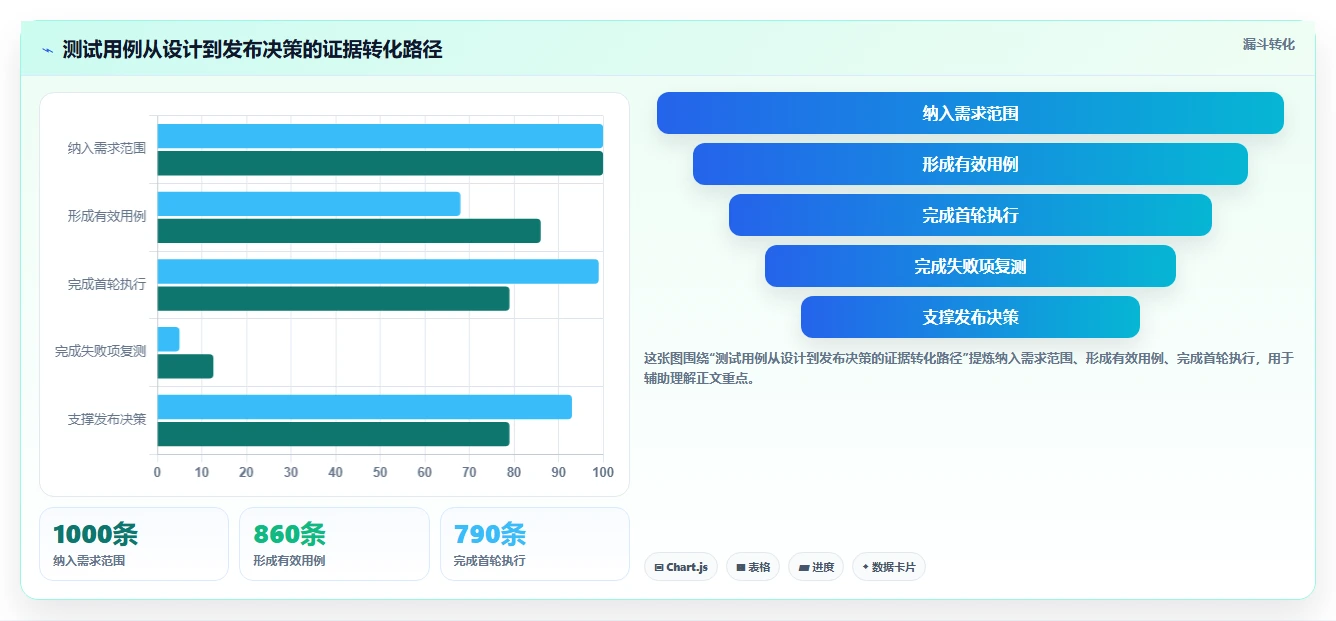Click the 1000条 stat card

[134, 544]
